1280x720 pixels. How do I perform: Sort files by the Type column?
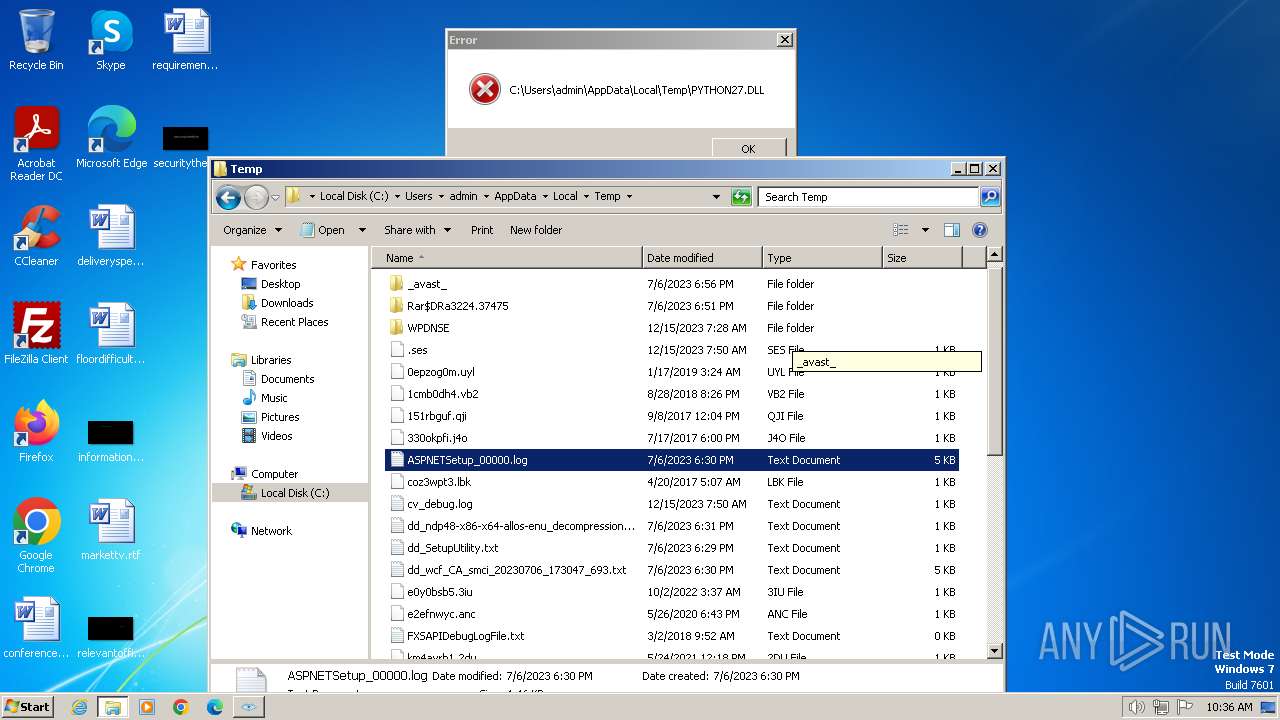[822, 258]
